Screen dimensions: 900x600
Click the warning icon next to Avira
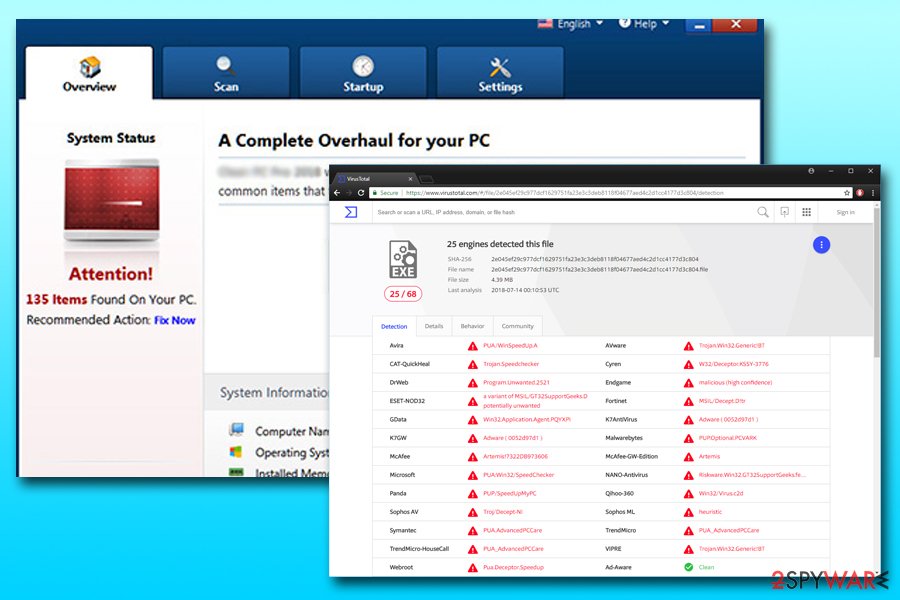pyautogui.click(x=472, y=346)
